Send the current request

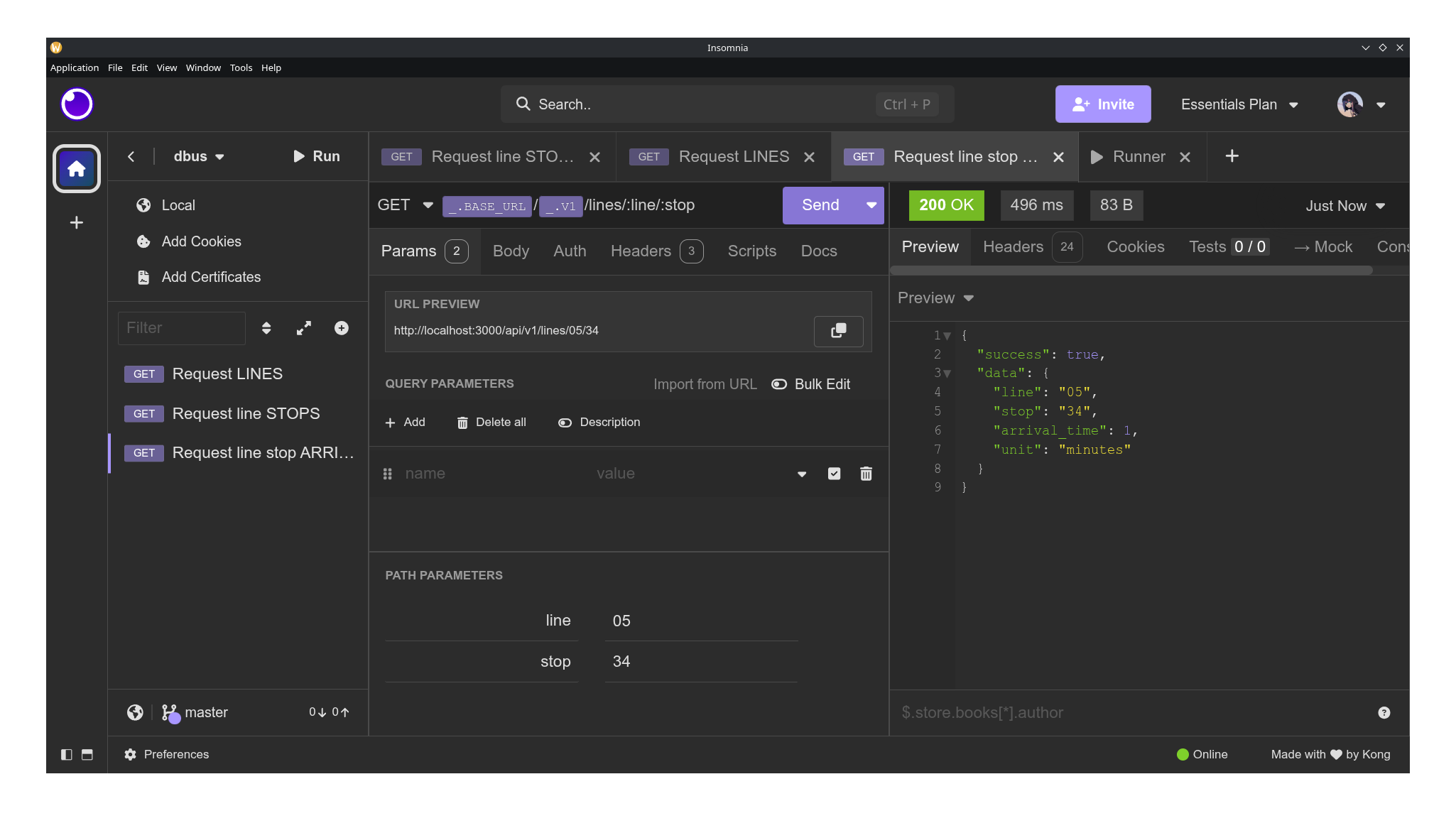tap(819, 205)
